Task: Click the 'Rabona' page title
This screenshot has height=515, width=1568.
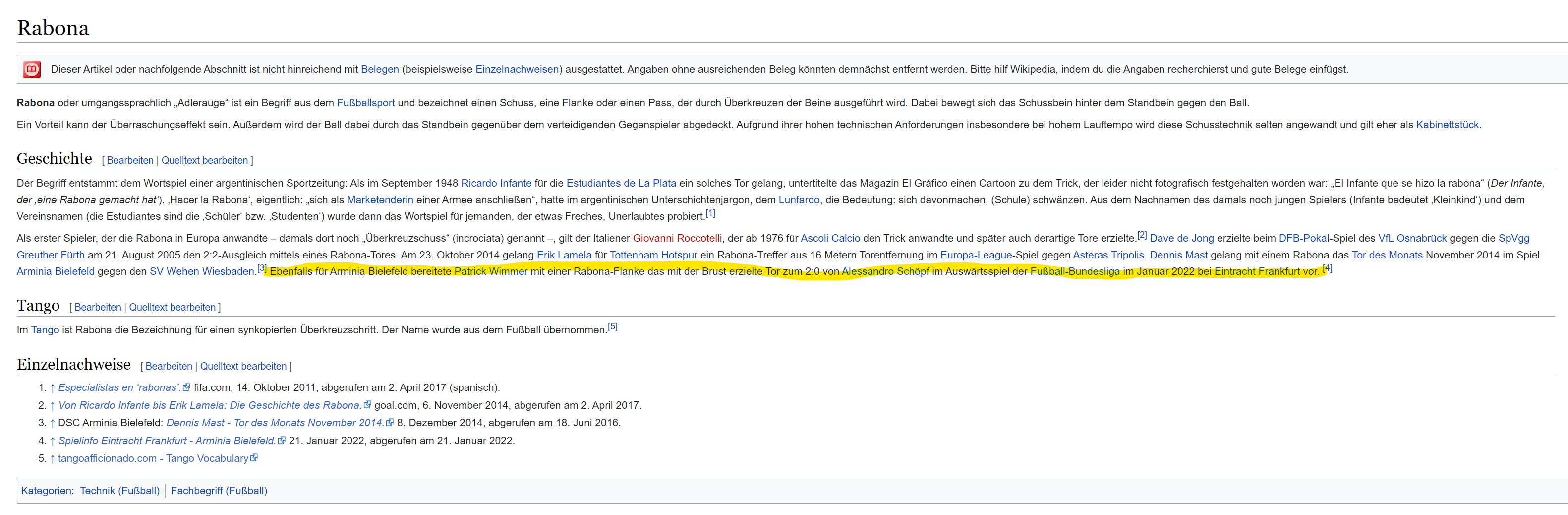Action: (x=53, y=28)
